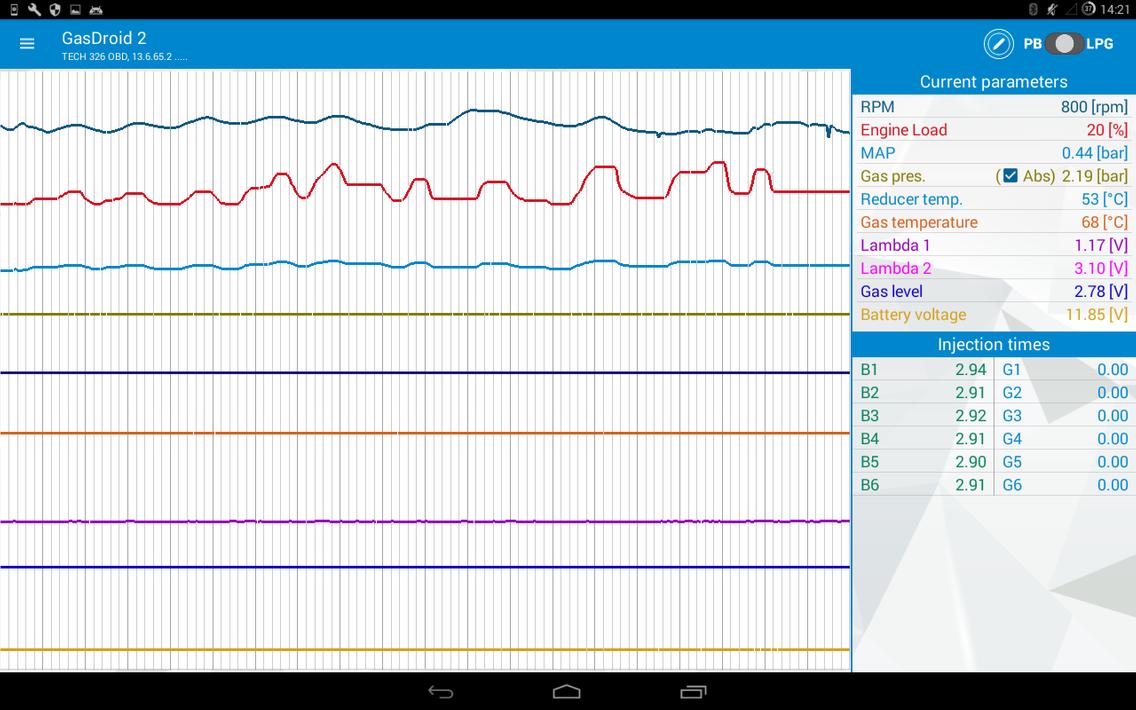Image resolution: width=1136 pixels, height=710 pixels.
Task: Tap the B3 injection time cell
Action: [x=923, y=416]
